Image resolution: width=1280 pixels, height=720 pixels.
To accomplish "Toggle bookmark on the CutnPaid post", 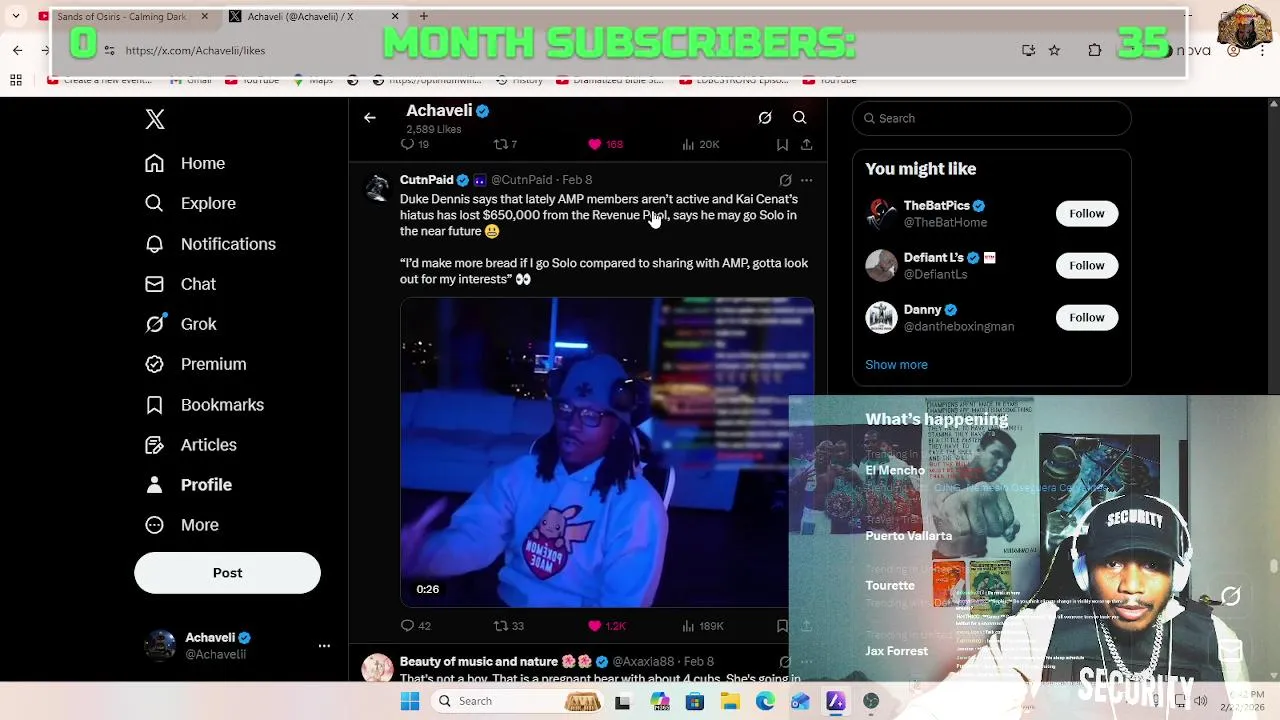I will pyautogui.click(x=782, y=626).
